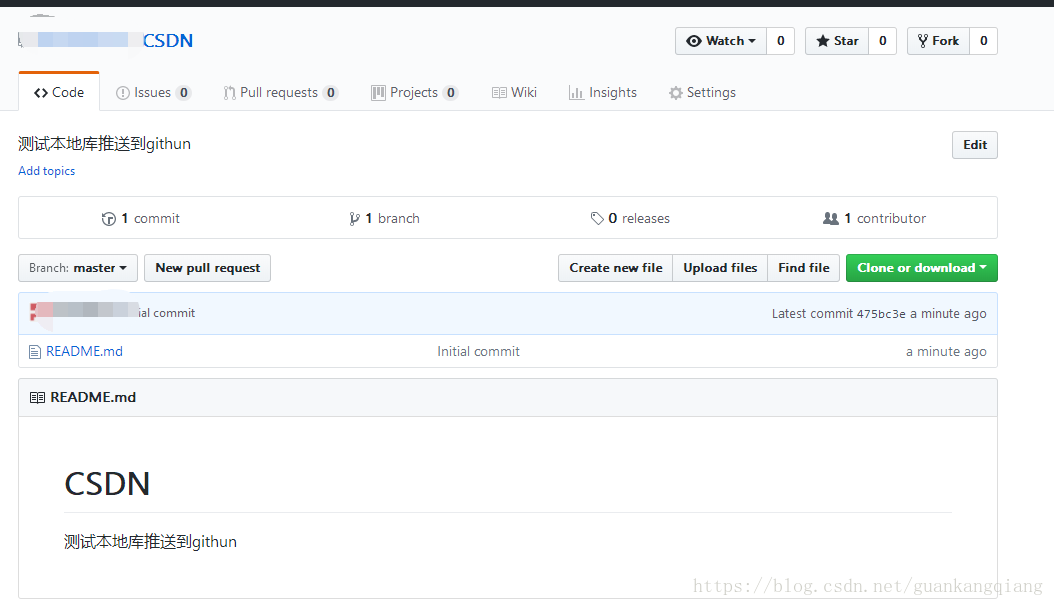Viewport: 1054px width, 606px height.
Task: Click the commit author avatar
Action: coord(36,313)
